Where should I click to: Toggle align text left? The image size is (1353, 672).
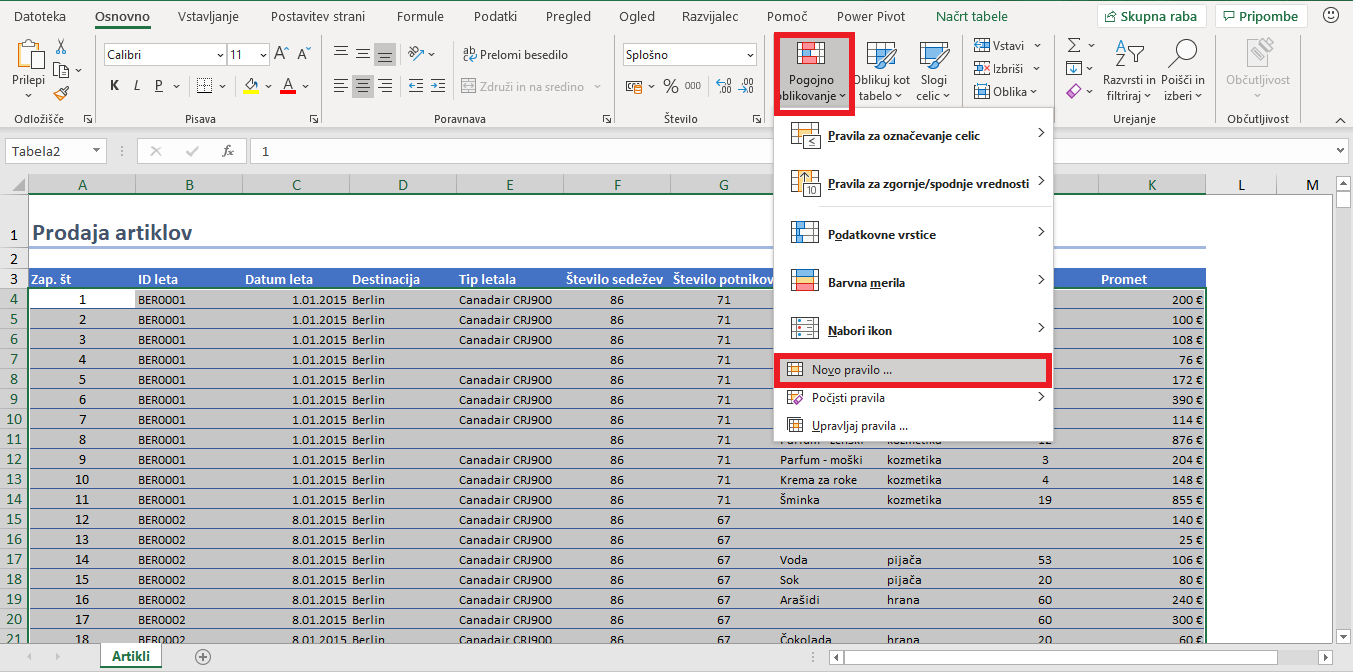(x=341, y=86)
